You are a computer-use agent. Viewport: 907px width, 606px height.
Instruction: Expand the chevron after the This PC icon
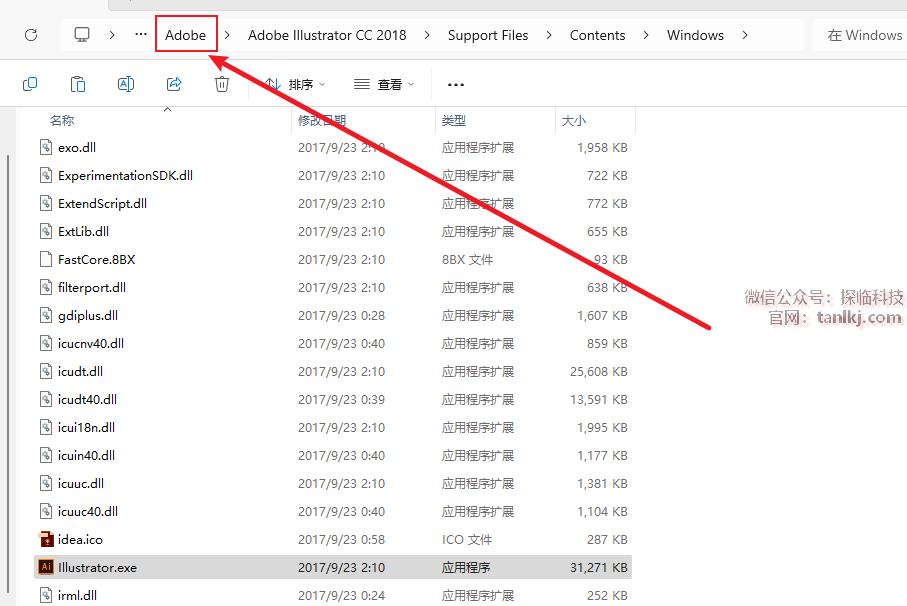click(x=112, y=35)
